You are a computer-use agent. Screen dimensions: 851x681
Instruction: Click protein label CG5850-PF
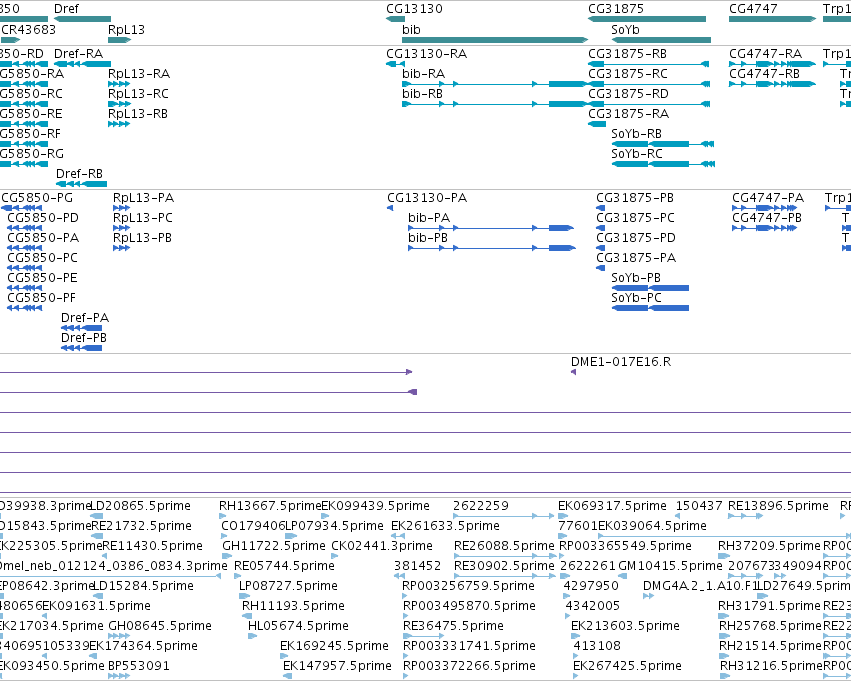coord(41,298)
